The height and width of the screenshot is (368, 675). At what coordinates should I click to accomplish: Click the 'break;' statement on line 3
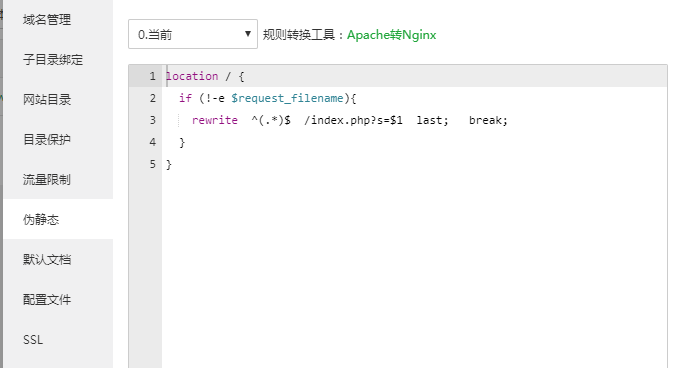488,121
